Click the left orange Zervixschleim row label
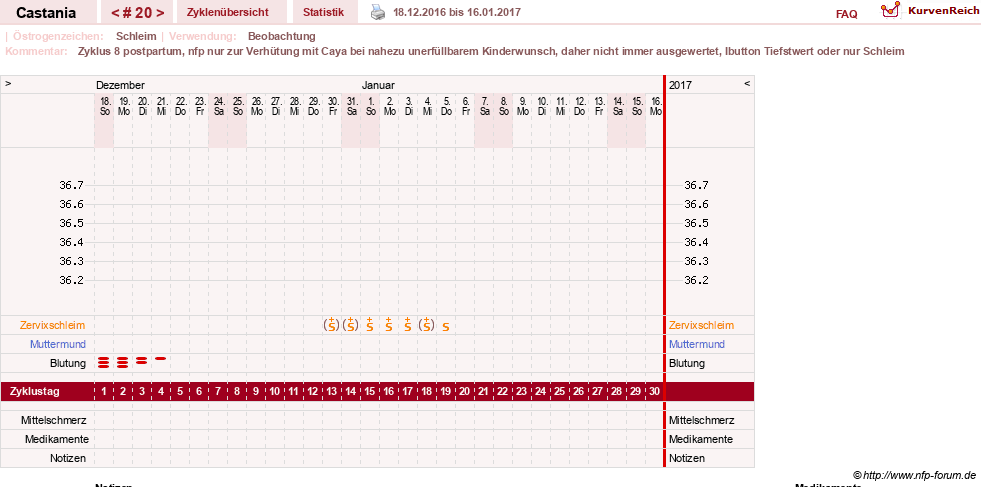 tap(53, 326)
